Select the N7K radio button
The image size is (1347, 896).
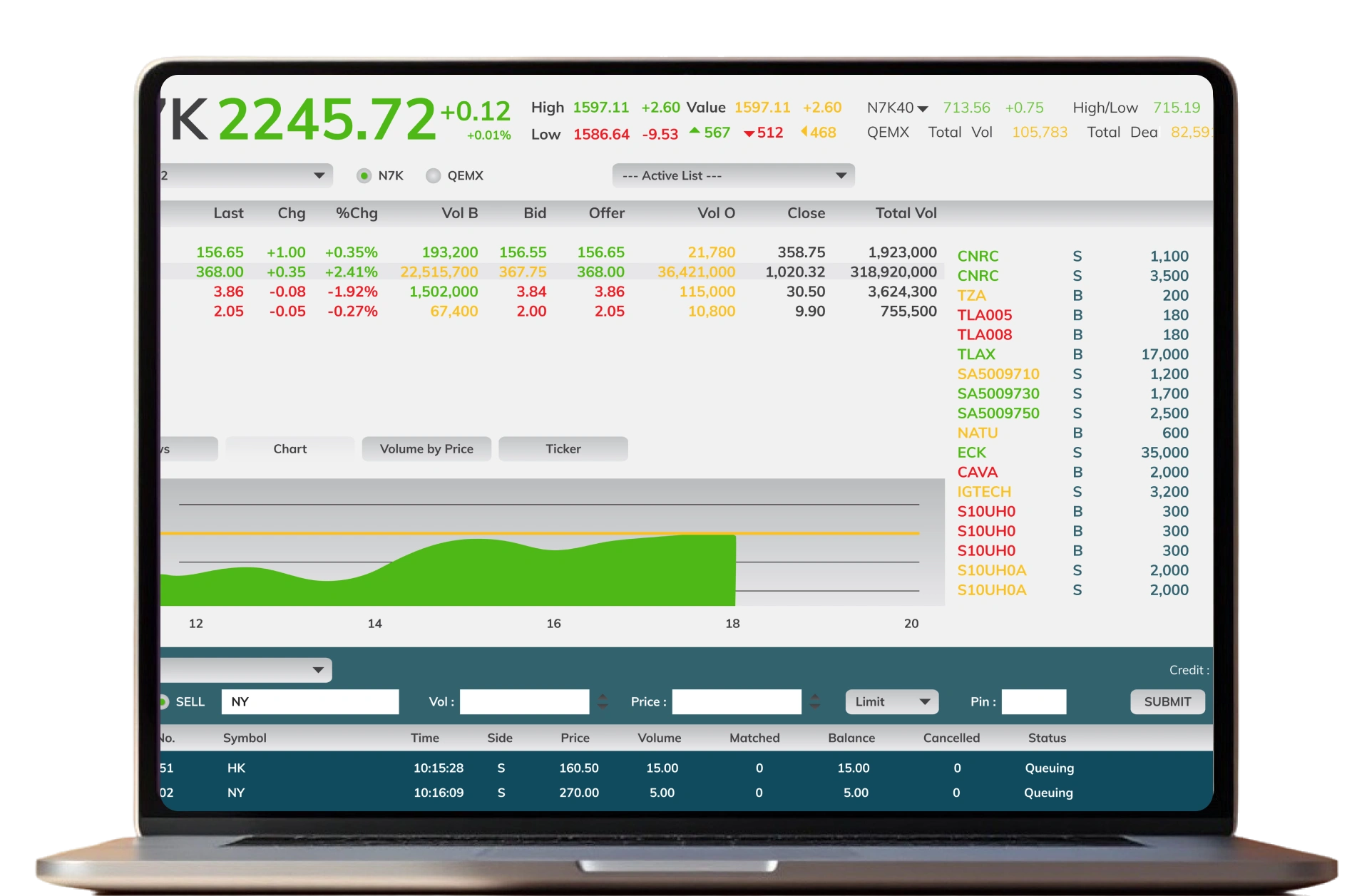tap(365, 175)
